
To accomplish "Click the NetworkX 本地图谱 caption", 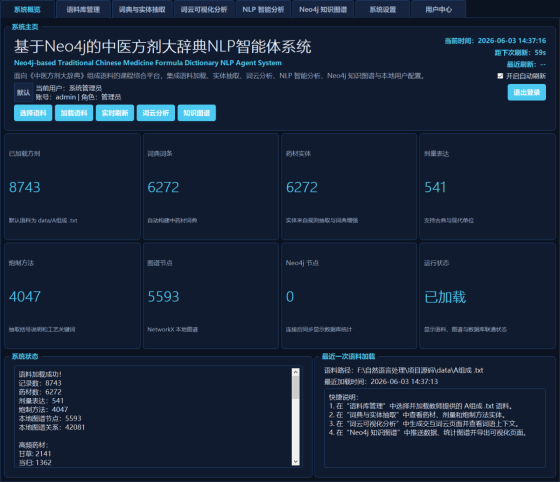I will 172,329.
